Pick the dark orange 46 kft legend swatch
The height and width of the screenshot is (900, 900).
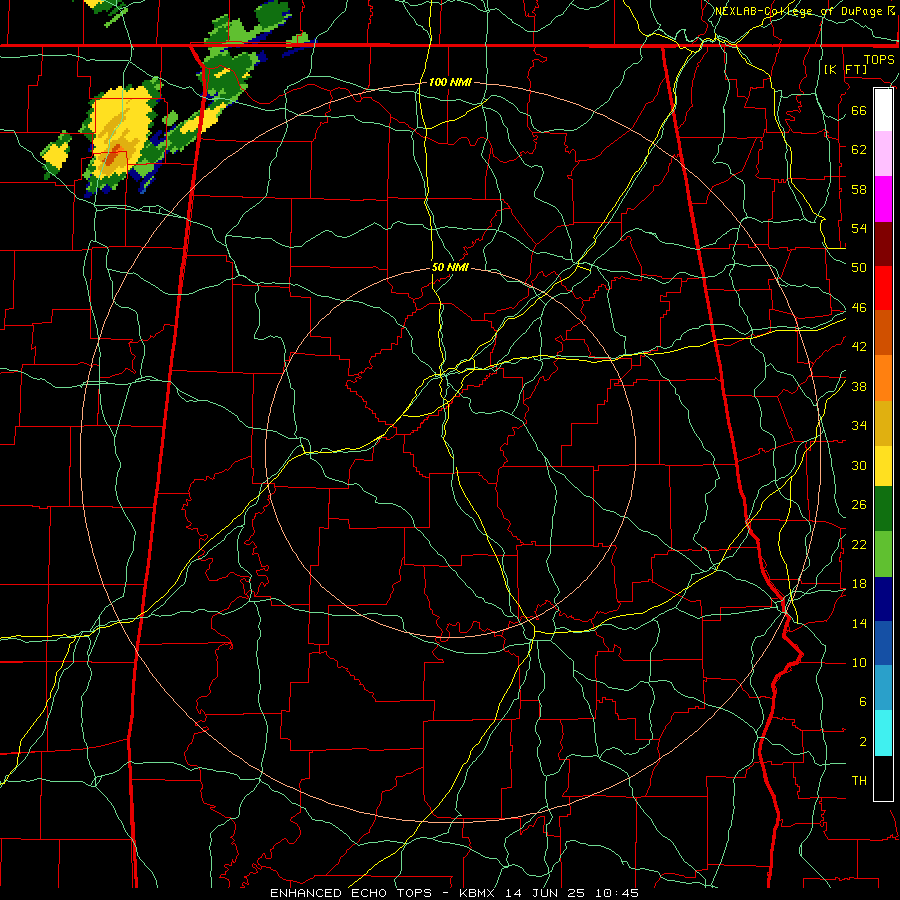pos(883,333)
